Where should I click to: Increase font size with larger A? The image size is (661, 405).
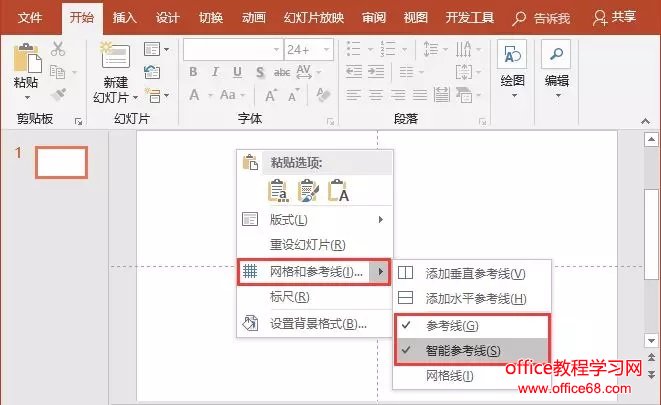(x=271, y=96)
